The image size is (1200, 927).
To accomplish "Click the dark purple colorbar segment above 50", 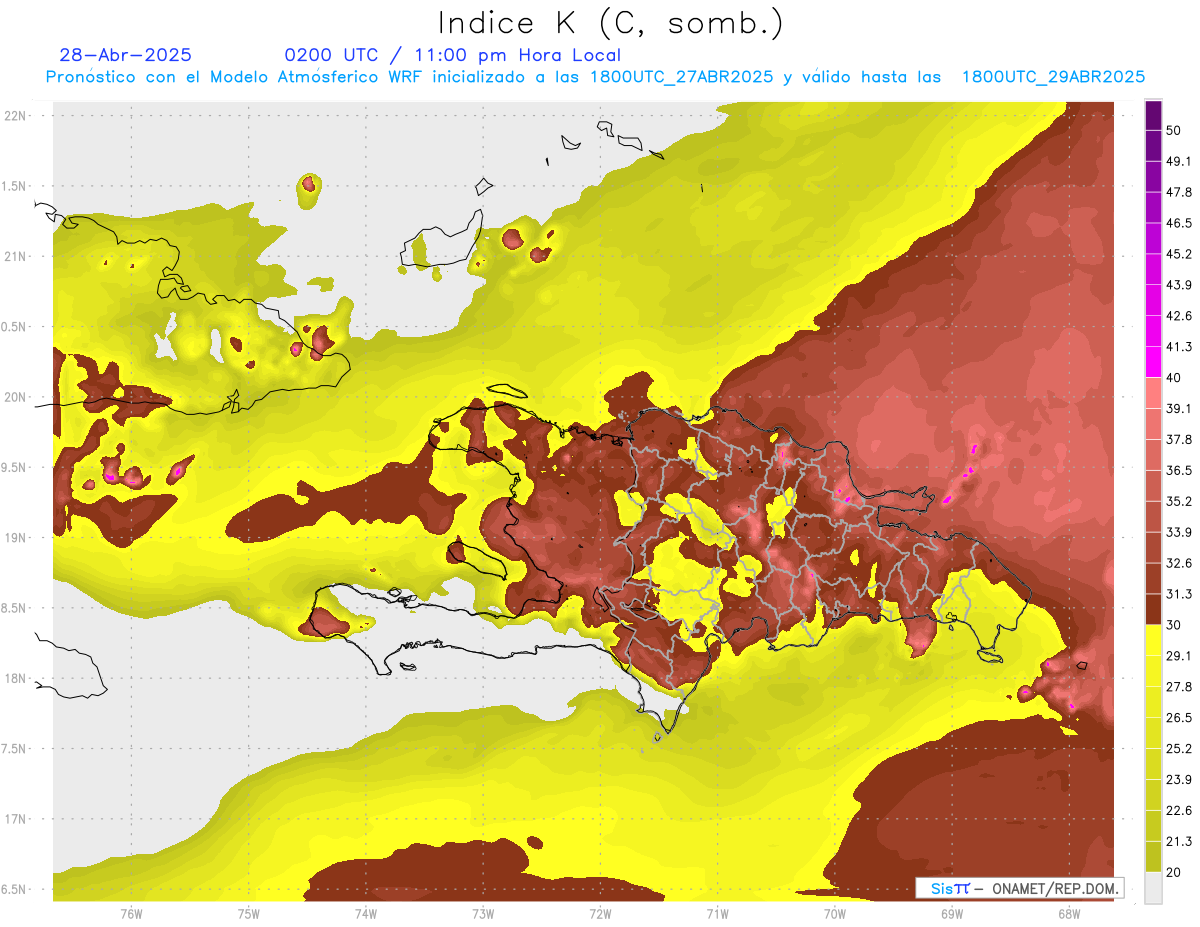I will click(1153, 115).
